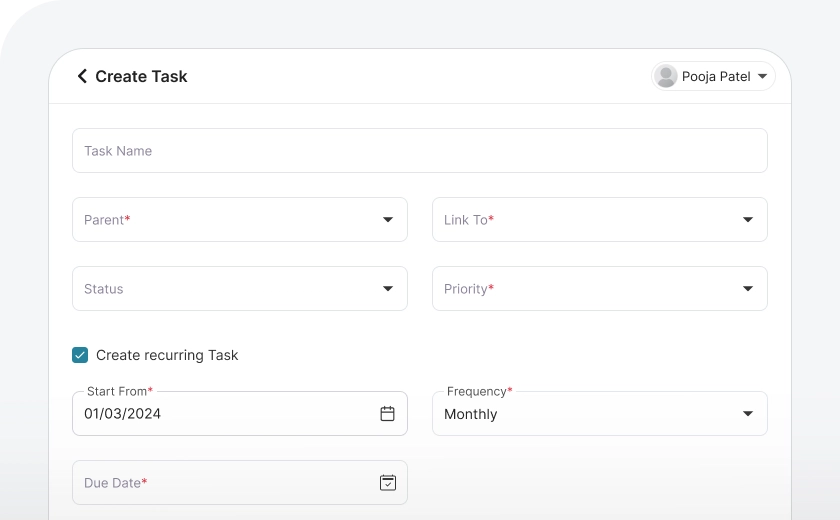Viewport: 840px width, 520px height.
Task: Focus the Task Name input field
Action: (x=420, y=151)
